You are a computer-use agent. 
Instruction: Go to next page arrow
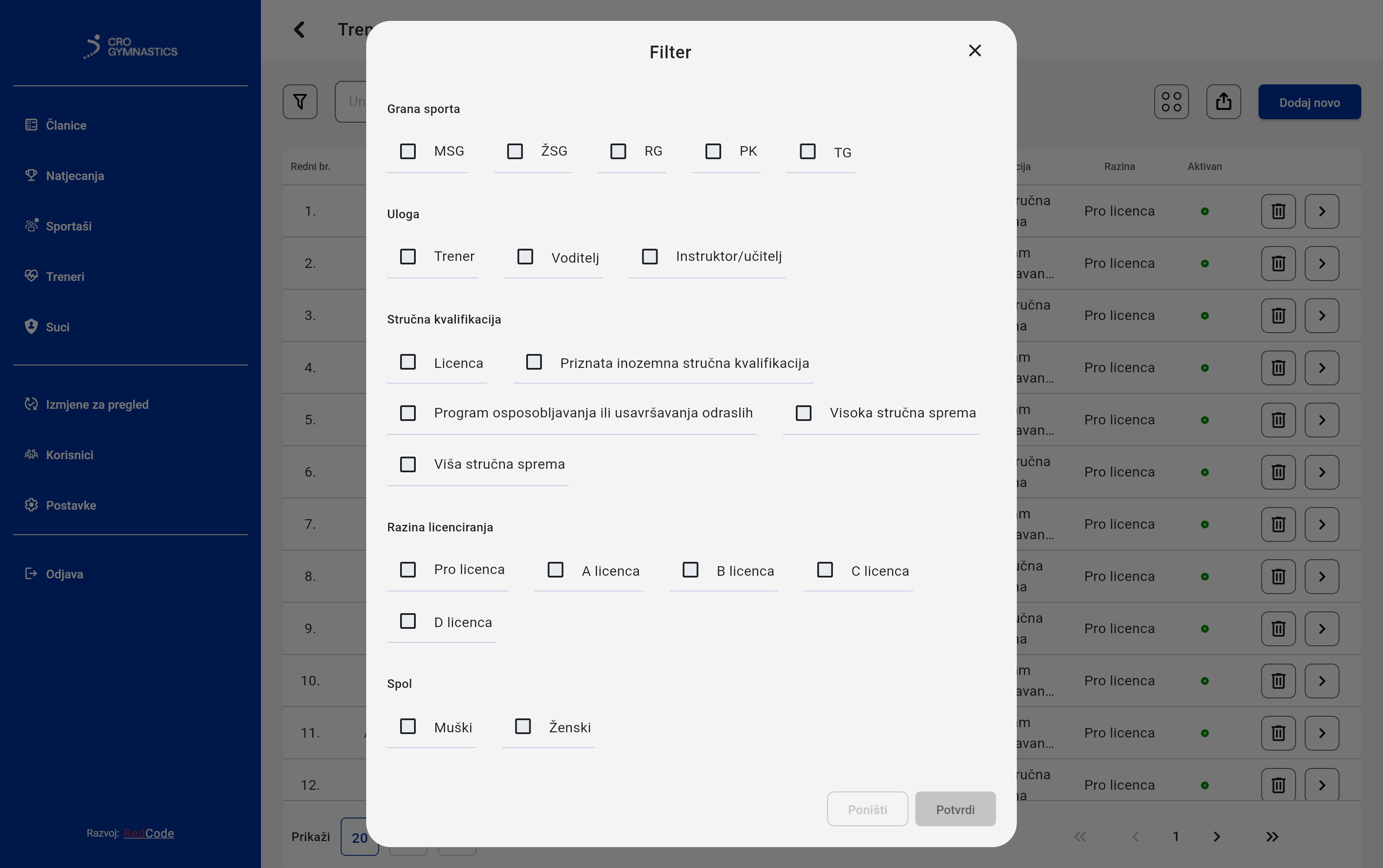tap(1216, 836)
